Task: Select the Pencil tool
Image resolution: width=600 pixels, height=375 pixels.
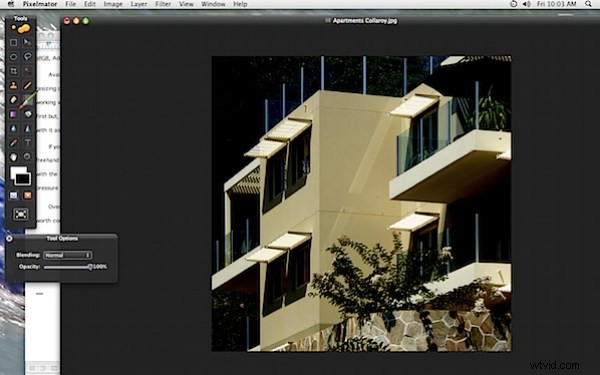Action: point(28,85)
